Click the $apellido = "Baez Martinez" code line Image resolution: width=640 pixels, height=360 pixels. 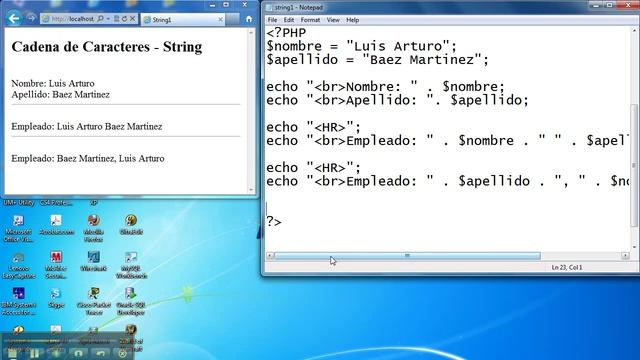(x=377, y=60)
